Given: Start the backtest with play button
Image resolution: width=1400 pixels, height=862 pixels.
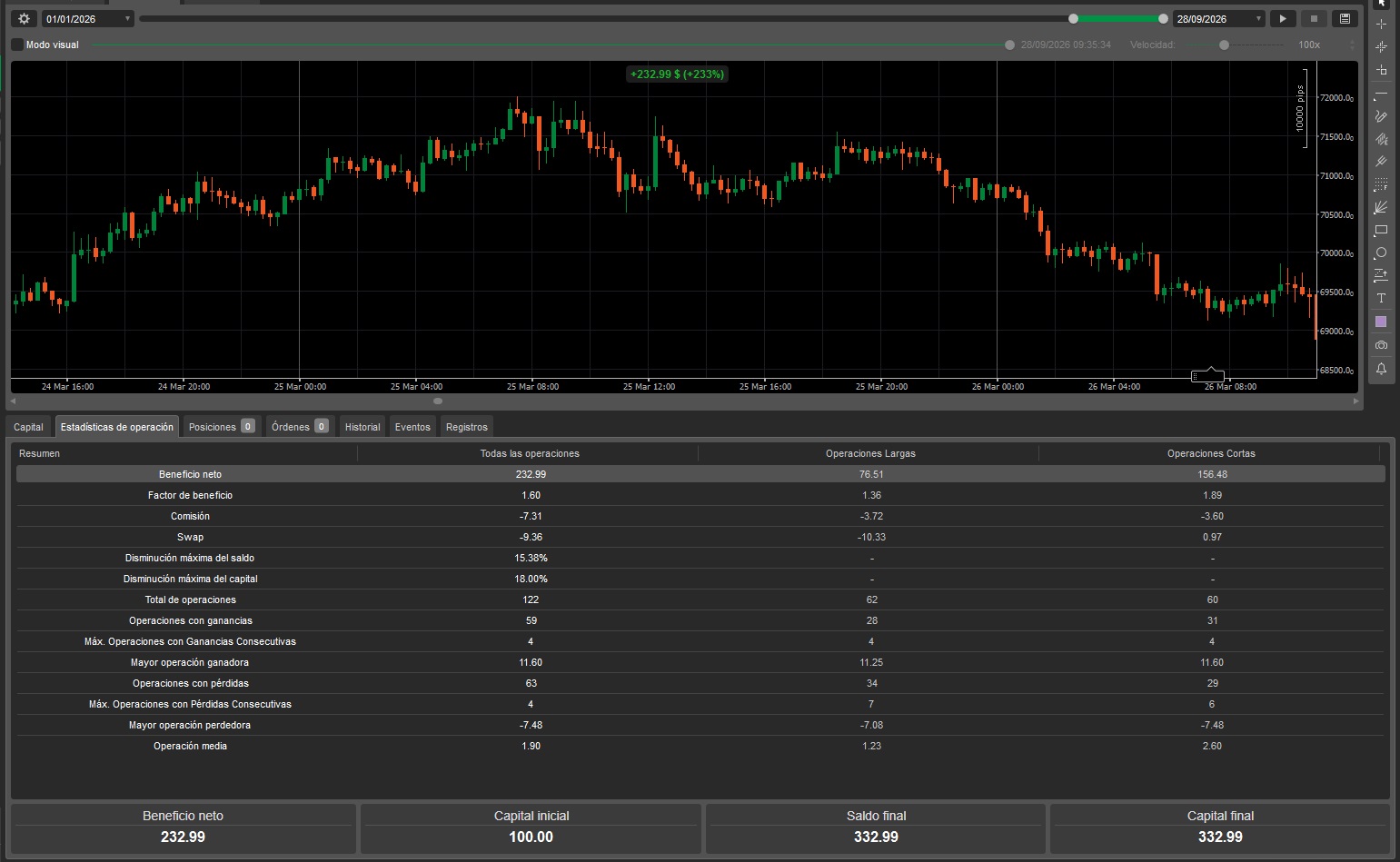Looking at the screenshot, I should (x=1283, y=18).
